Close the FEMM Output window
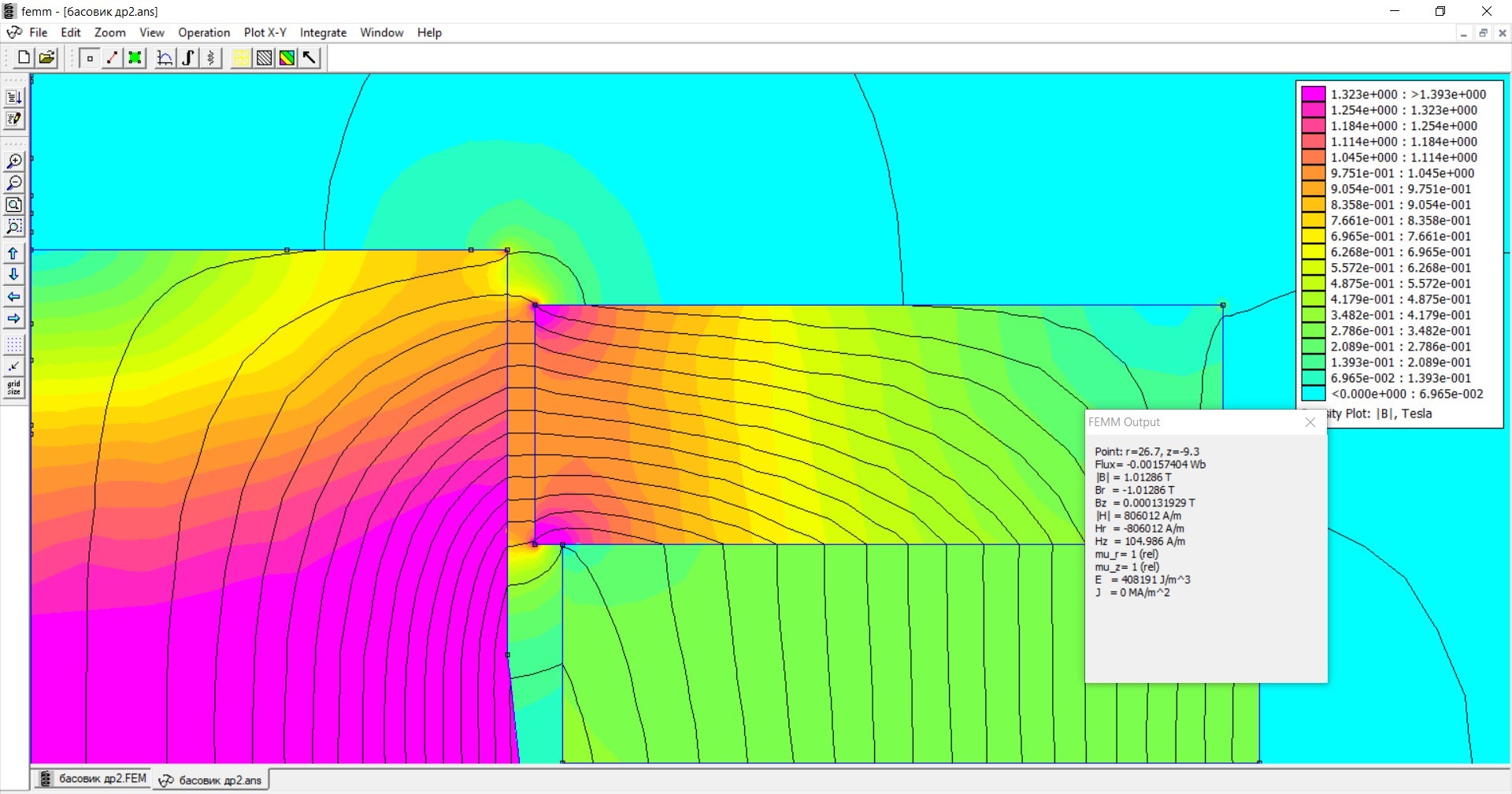The width and height of the screenshot is (1512, 794). pyautogui.click(x=1310, y=422)
